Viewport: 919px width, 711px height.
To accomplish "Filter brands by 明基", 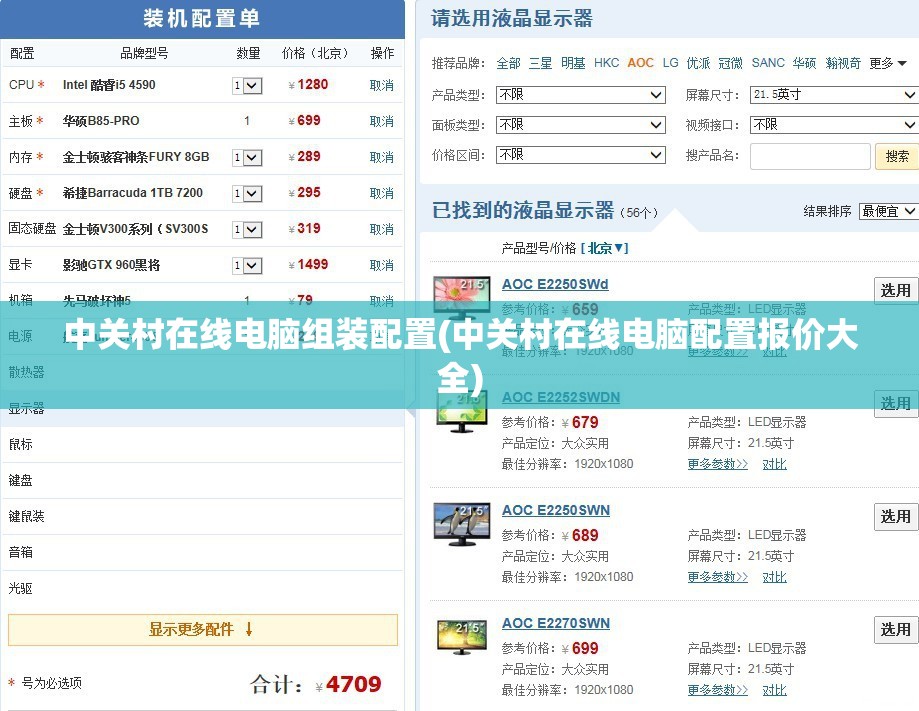I will [x=573, y=63].
